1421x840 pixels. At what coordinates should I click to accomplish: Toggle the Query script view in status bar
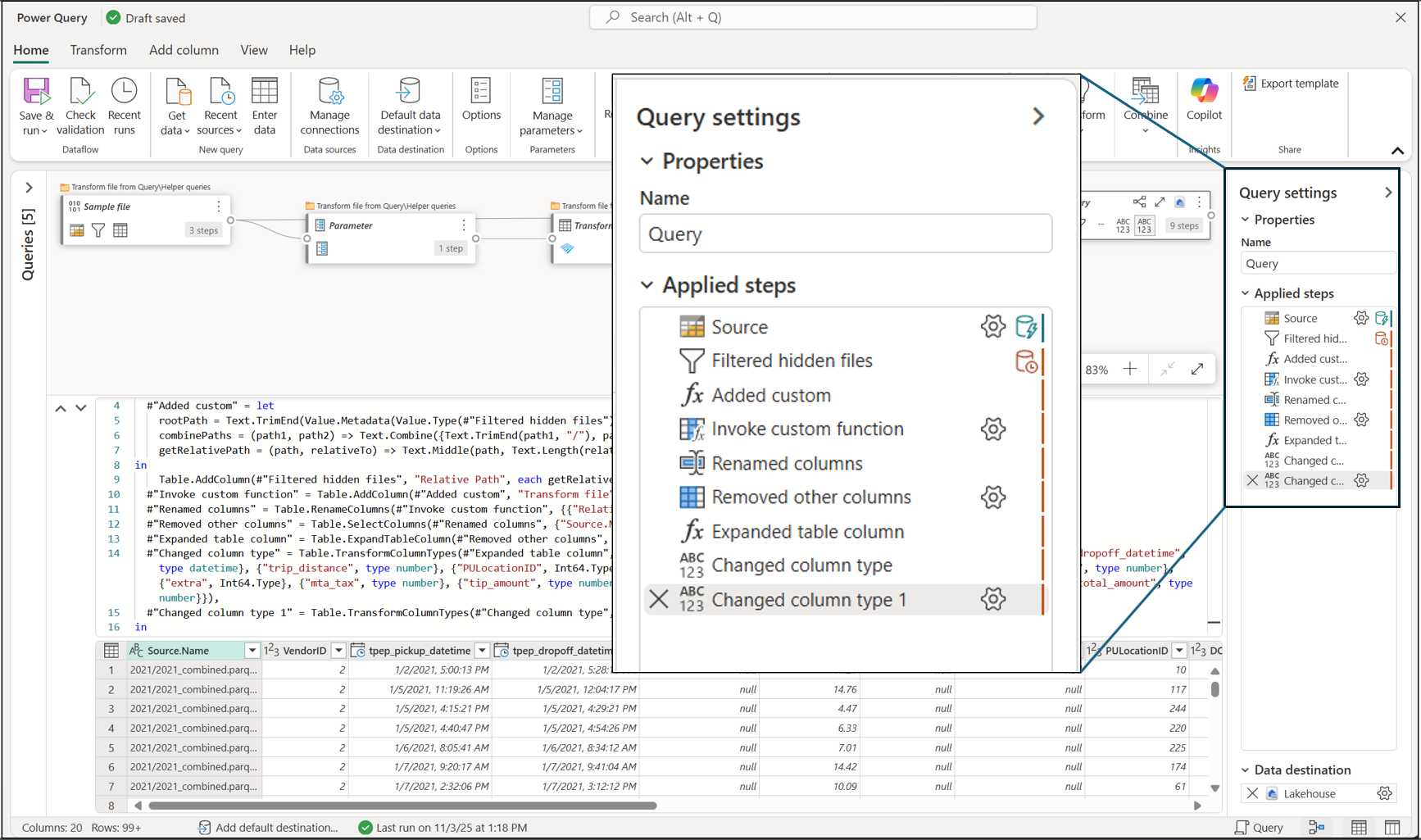point(1259,828)
